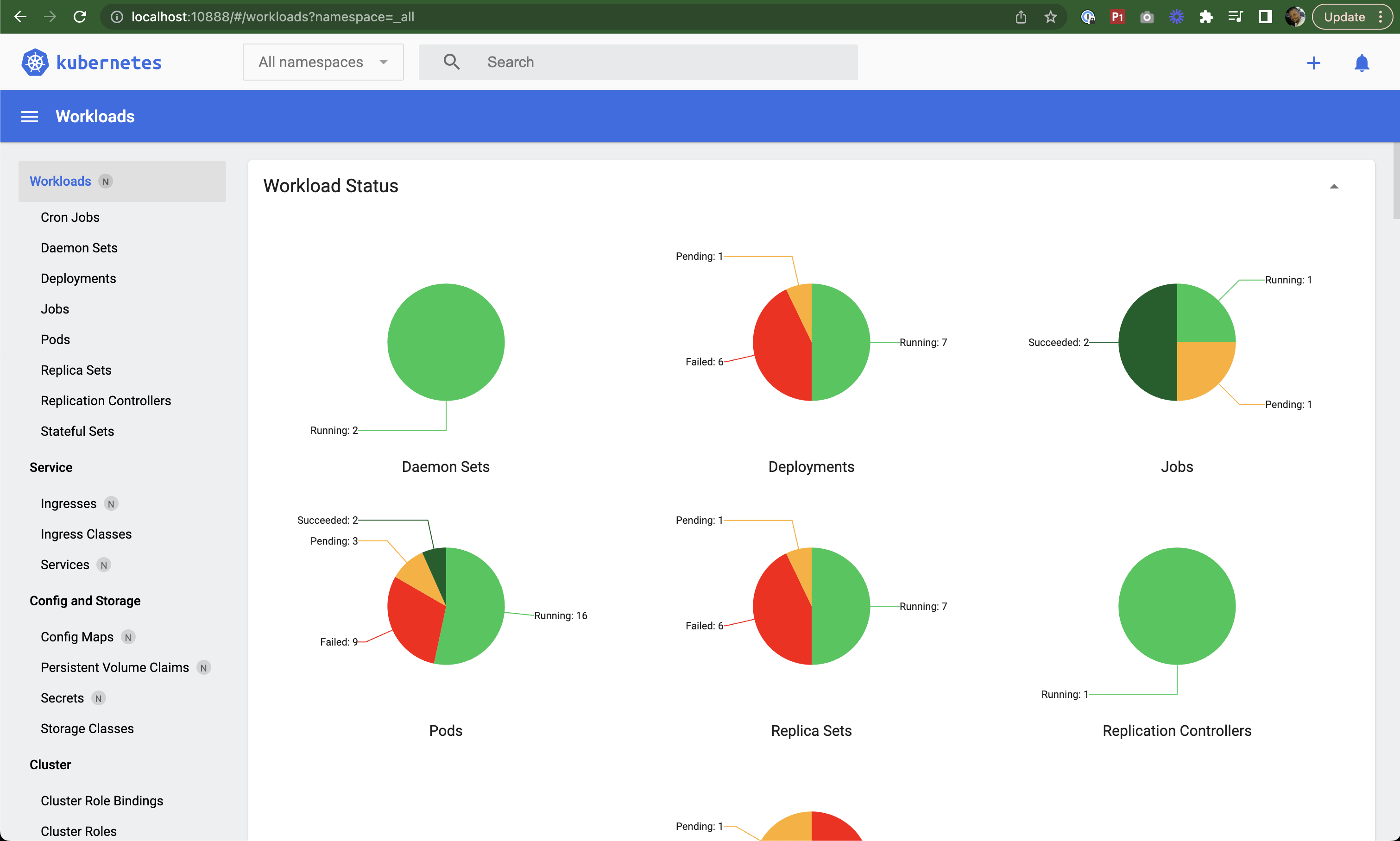Open Config Maps

77,637
